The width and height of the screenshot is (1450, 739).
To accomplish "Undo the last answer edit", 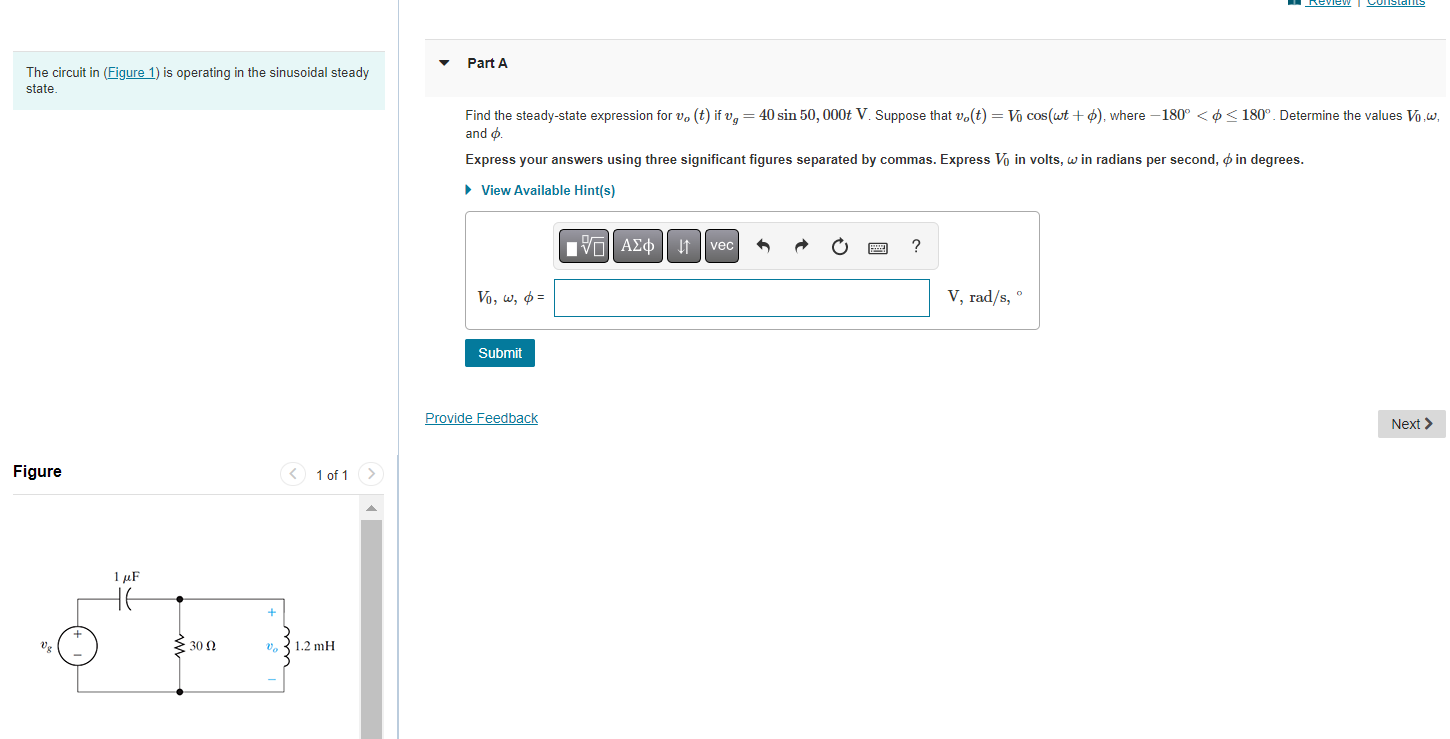I will tap(763, 246).
